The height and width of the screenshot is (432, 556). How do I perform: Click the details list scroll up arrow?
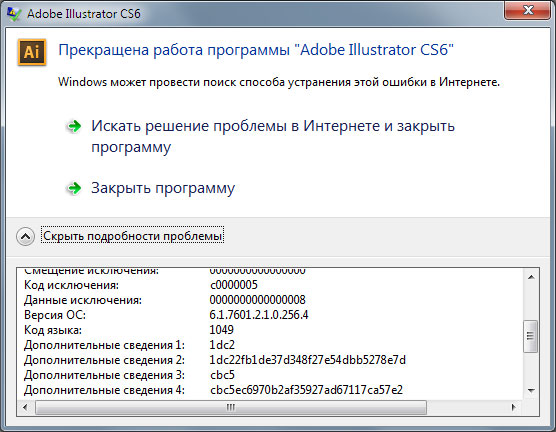(531, 277)
